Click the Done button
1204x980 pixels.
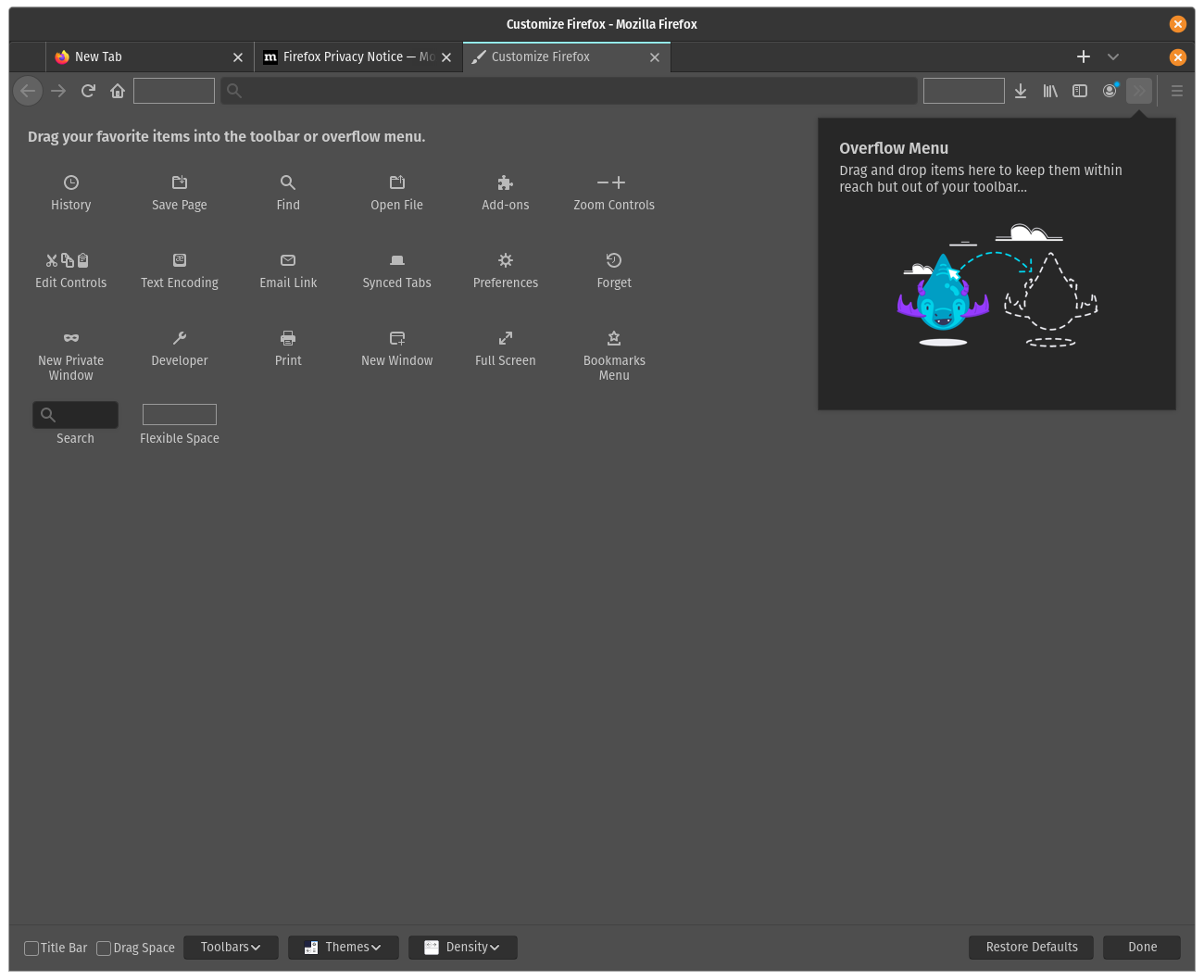pyautogui.click(x=1143, y=948)
